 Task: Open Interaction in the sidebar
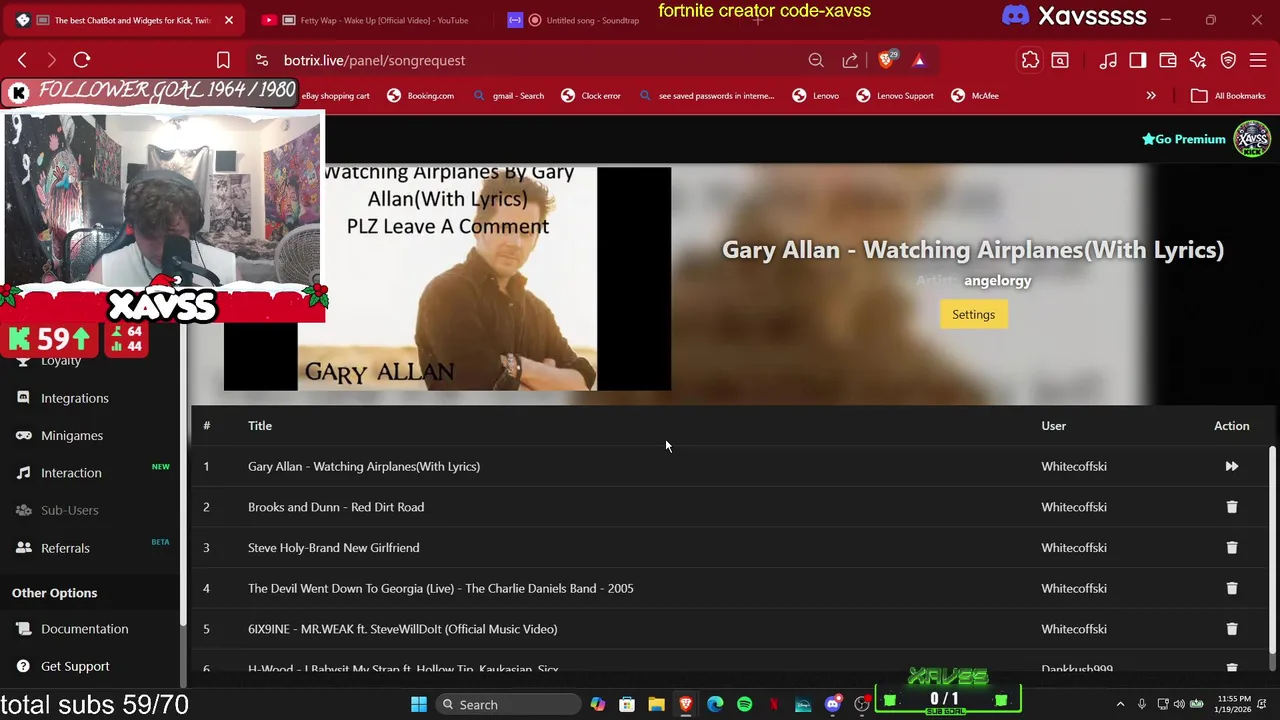point(71,473)
